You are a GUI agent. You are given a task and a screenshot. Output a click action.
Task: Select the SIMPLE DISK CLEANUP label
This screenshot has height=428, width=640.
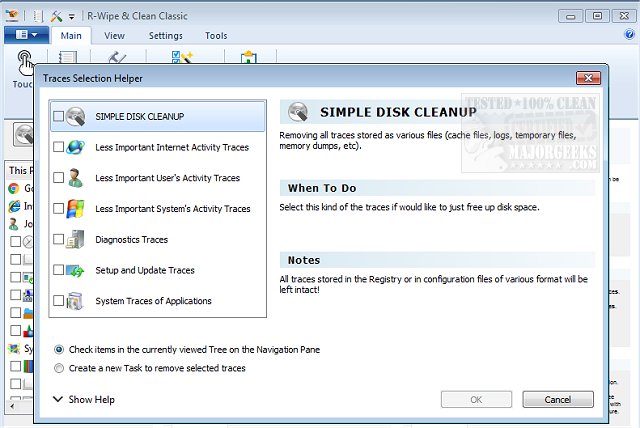coord(140,116)
